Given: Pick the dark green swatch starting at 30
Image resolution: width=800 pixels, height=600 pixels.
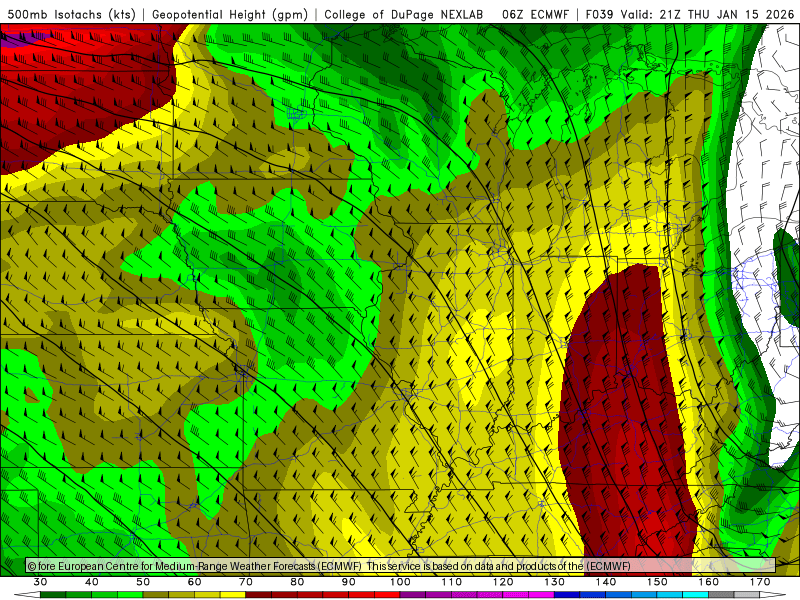Looking at the screenshot, I should coord(53,595).
